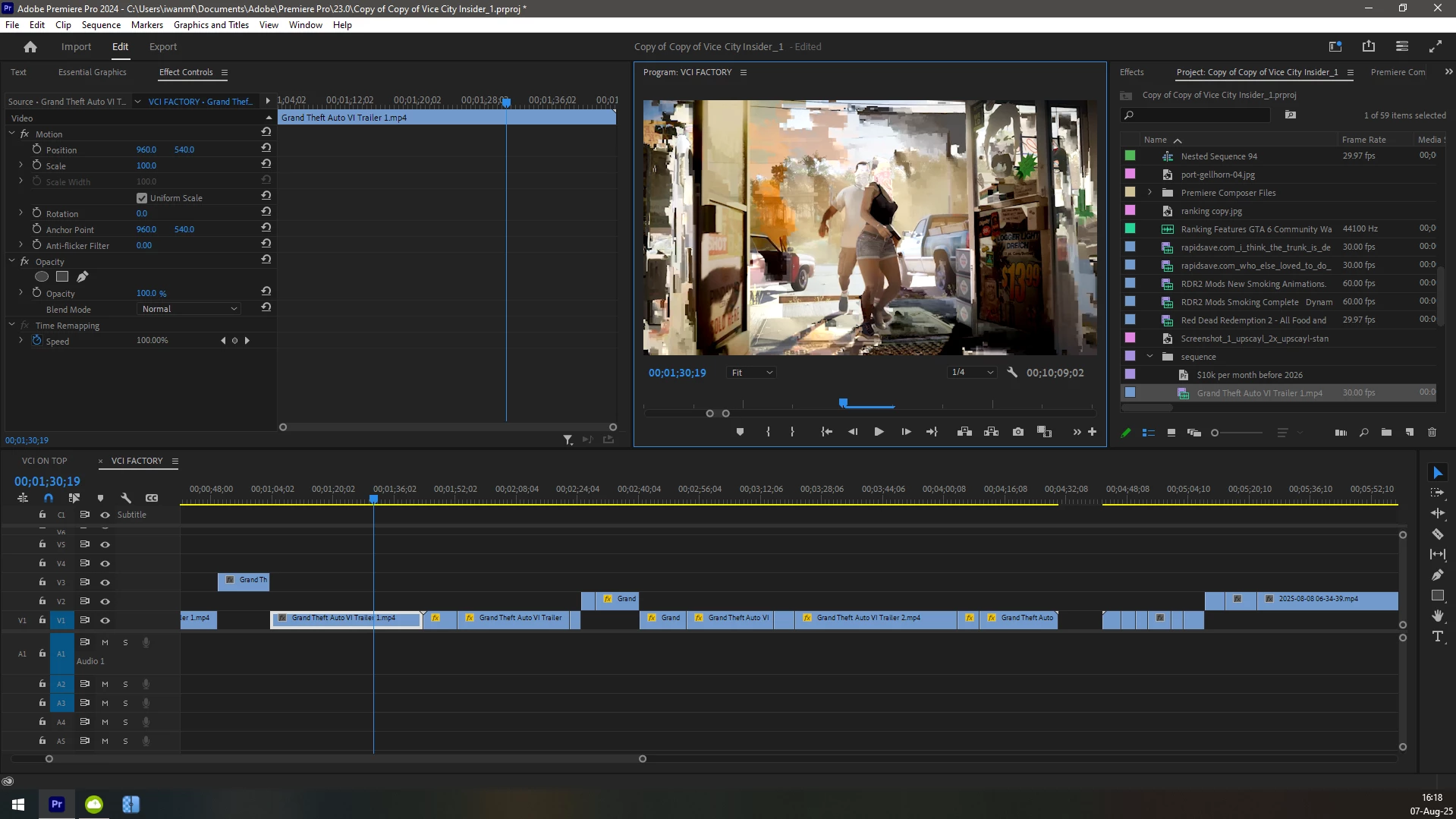
Task: Go to the Home screen icon
Action: 30,47
